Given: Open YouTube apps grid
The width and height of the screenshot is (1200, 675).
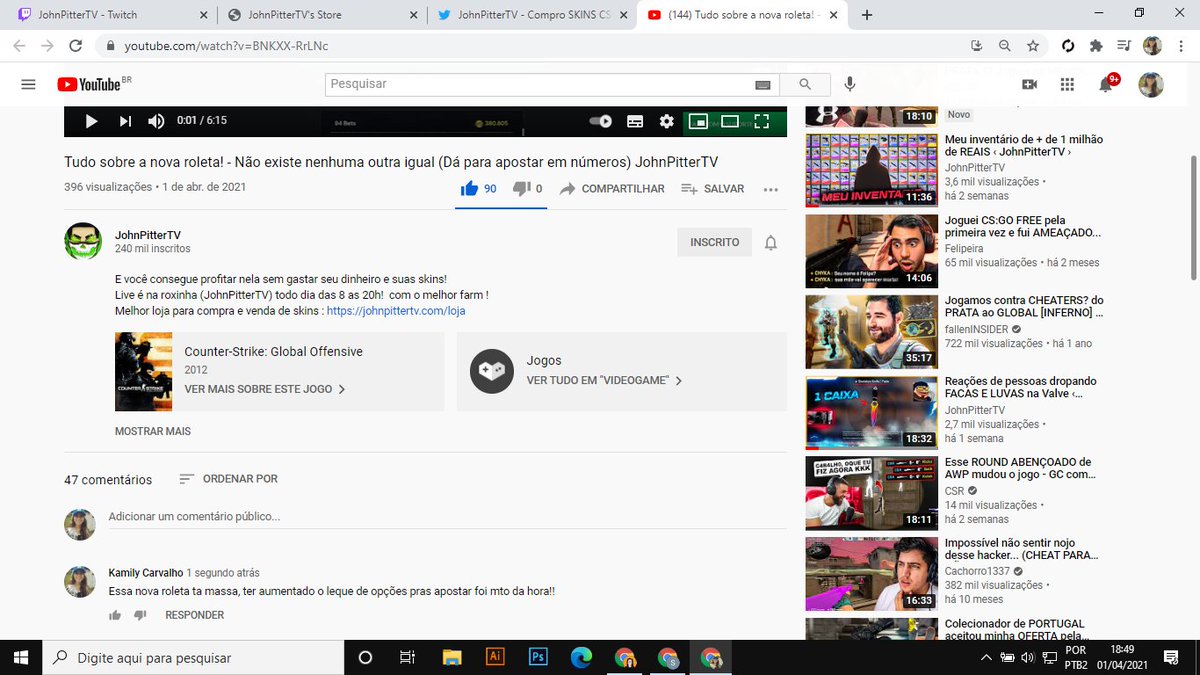Looking at the screenshot, I should pos(1067,85).
